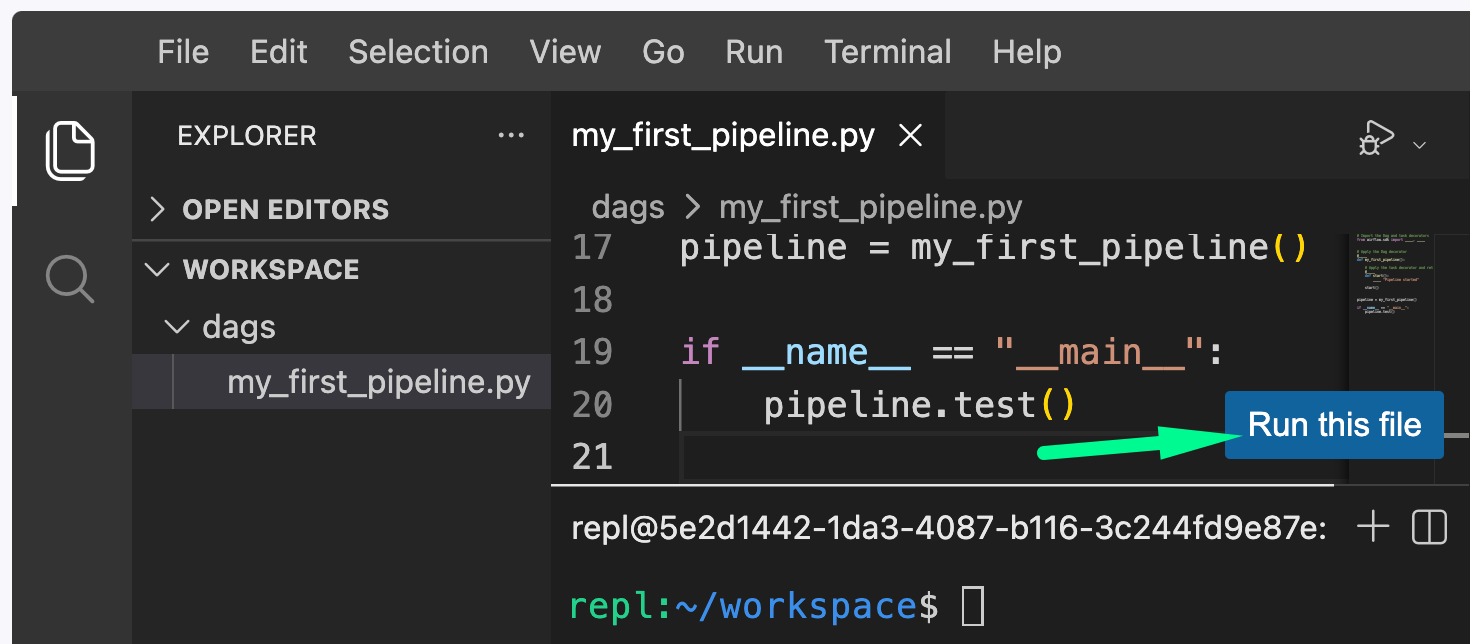1470x644 pixels.
Task: Open the Selection menu
Action: point(418,52)
